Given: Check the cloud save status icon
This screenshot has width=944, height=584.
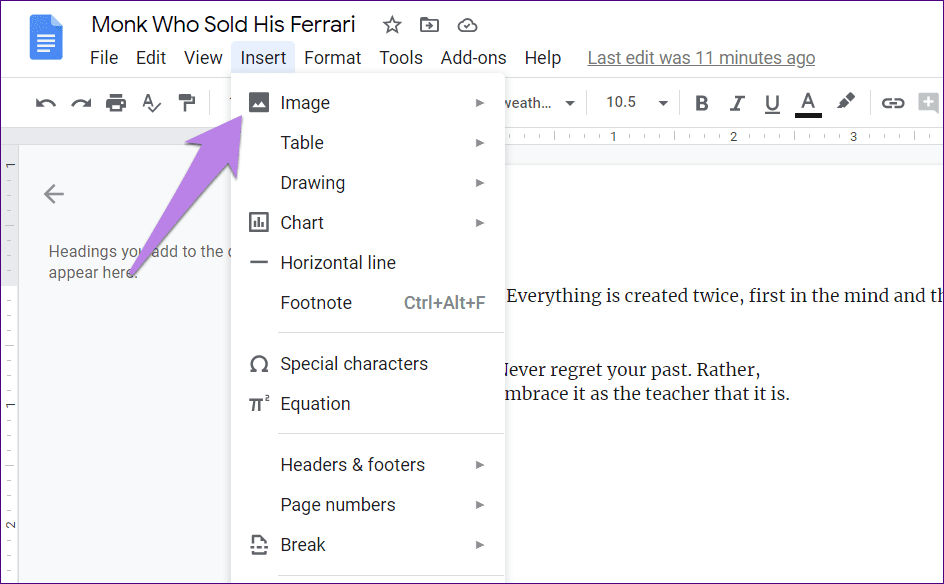Looking at the screenshot, I should (467, 24).
